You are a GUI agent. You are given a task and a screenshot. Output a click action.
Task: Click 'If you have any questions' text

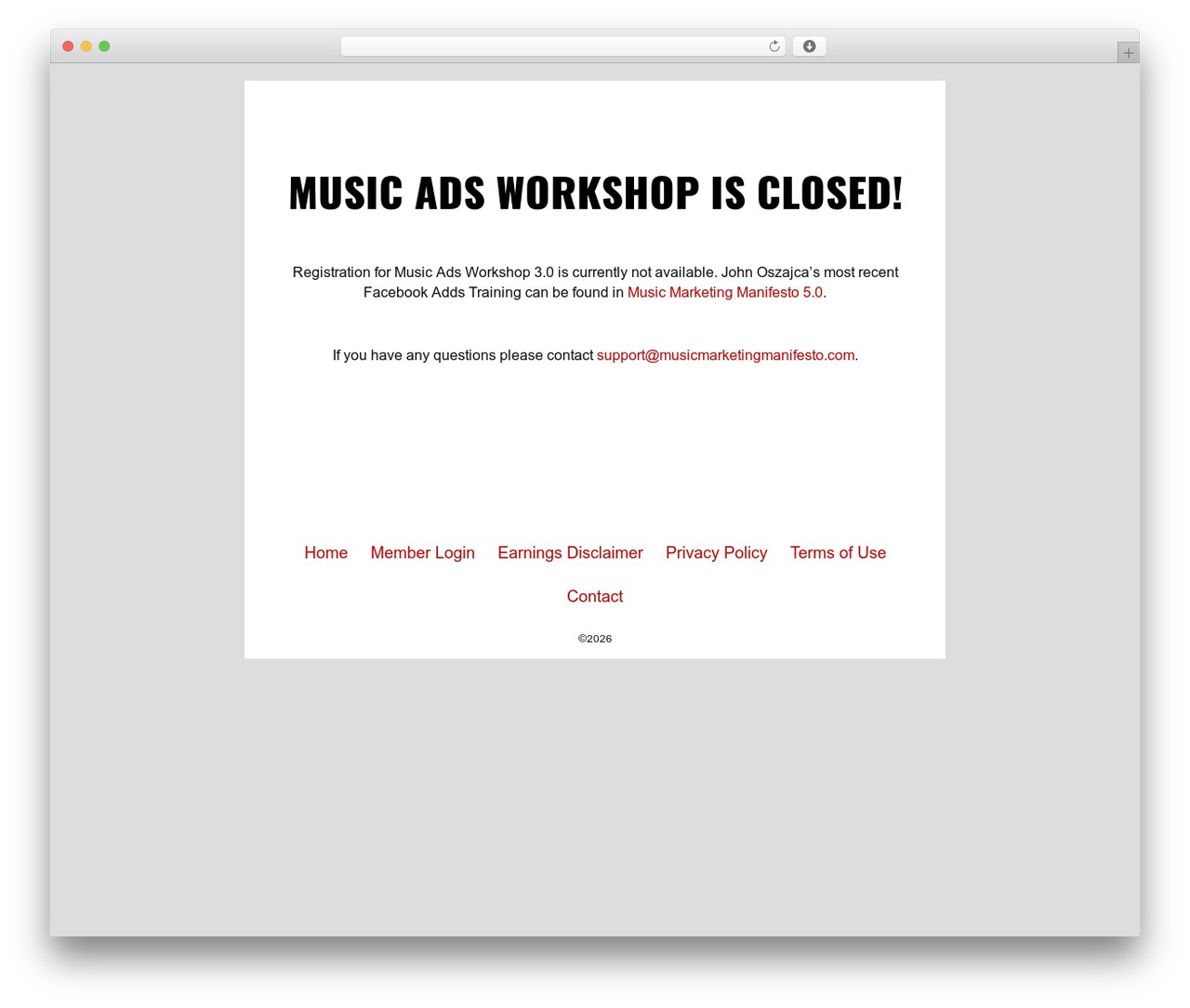pyautogui.click(x=414, y=355)
